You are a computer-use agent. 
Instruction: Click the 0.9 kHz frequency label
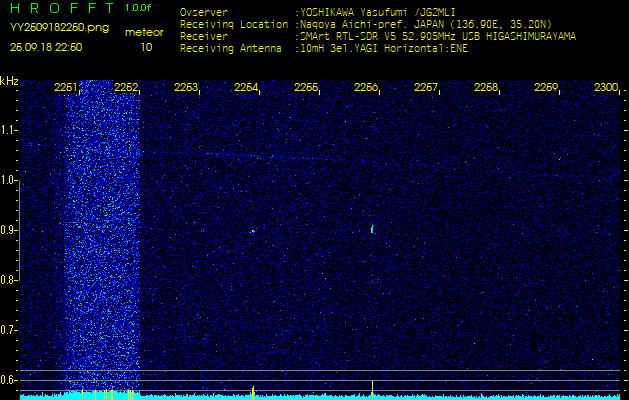coord(7,230)
